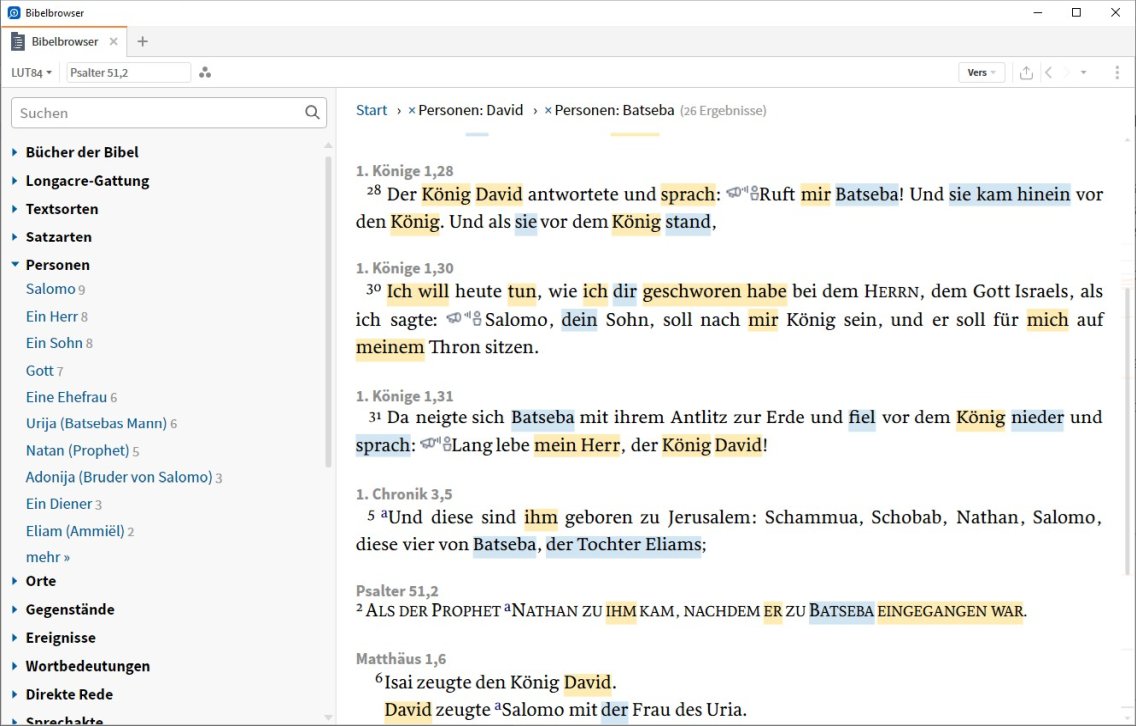Show more persons via 'mehr »'
The width and height of the screenshot is (1136, 726).
[x=48, y=557]
